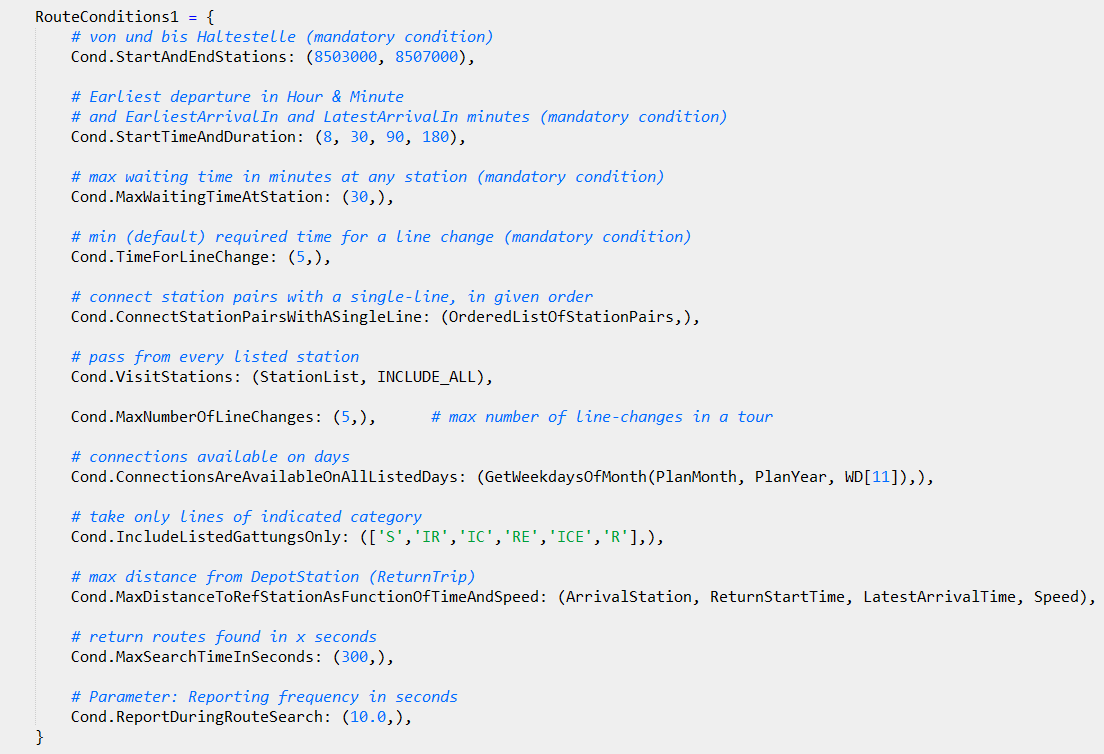Screen dimensions: 1104x754
Task: Click the INCLUDE_ALL constant
Action: (x=427, y=377)
